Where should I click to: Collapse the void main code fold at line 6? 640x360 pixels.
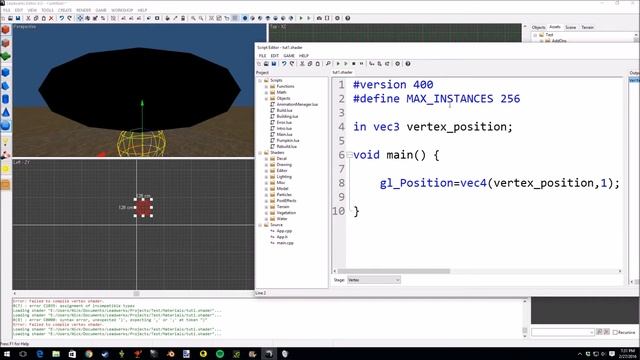(x=349, y=155)
